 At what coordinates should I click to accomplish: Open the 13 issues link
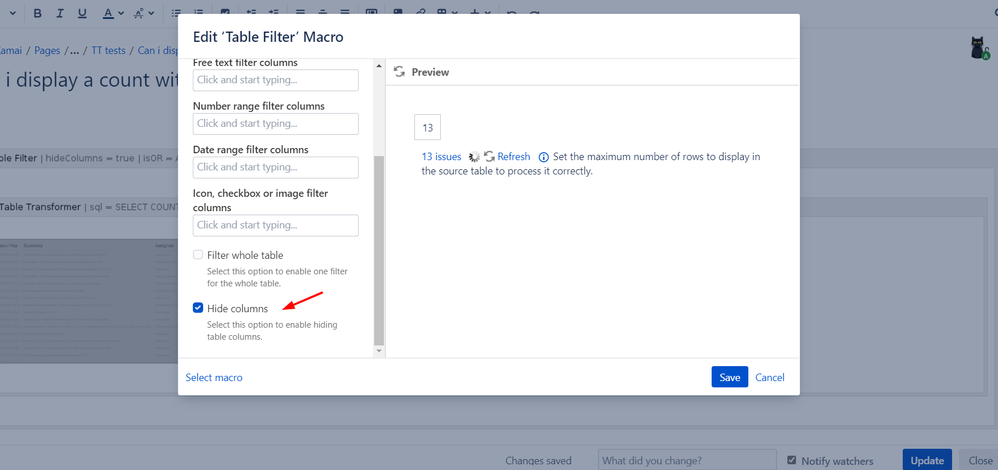coord(441,157)
